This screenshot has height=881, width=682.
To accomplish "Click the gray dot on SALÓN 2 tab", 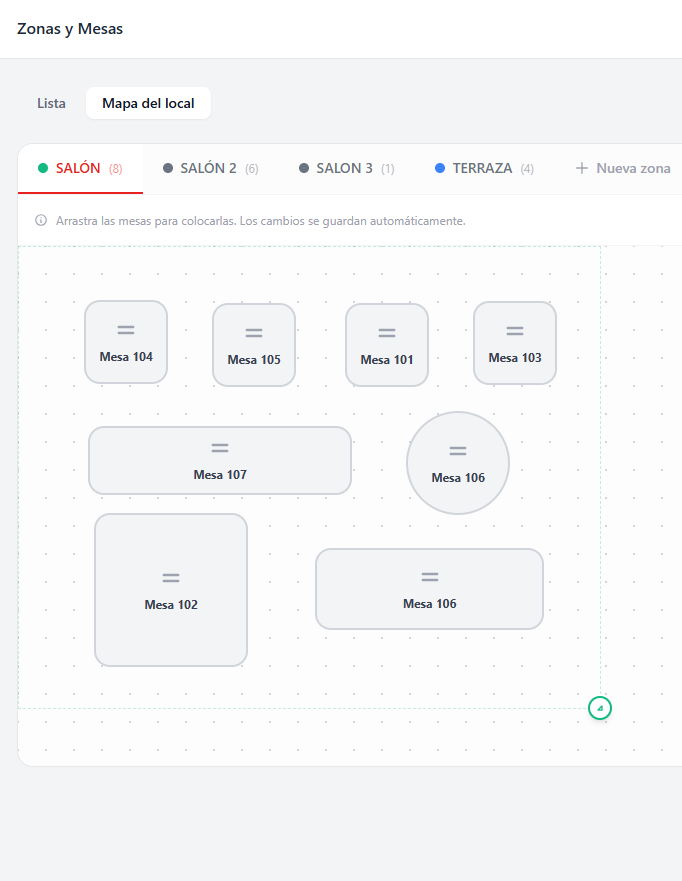I will click(x=167, y=168).
